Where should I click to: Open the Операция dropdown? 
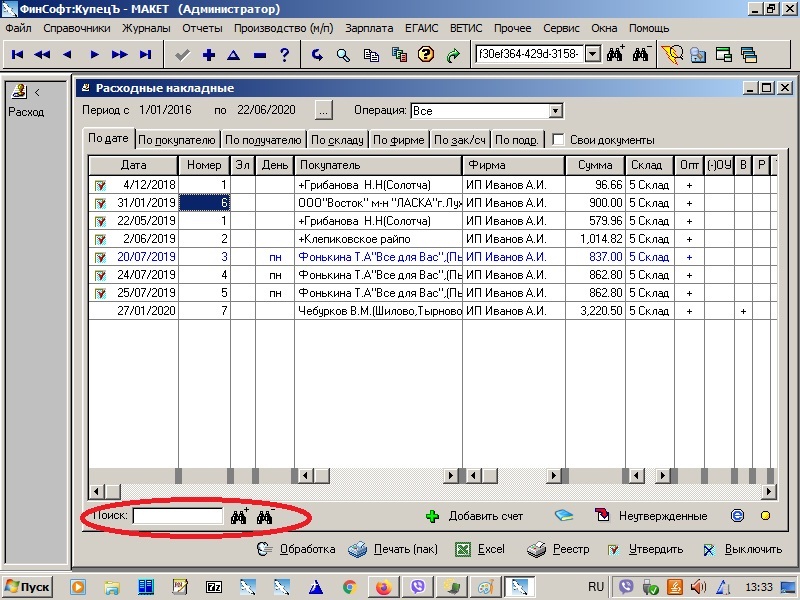[x=555, y=111]
